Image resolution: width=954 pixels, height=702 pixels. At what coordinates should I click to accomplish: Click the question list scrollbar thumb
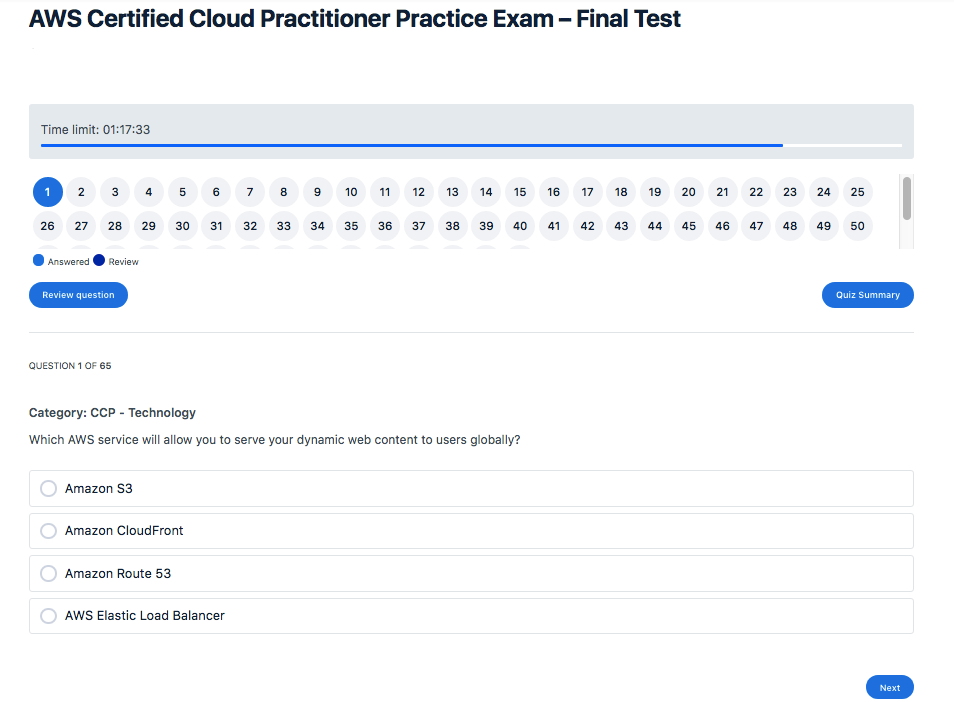point(907,198)
